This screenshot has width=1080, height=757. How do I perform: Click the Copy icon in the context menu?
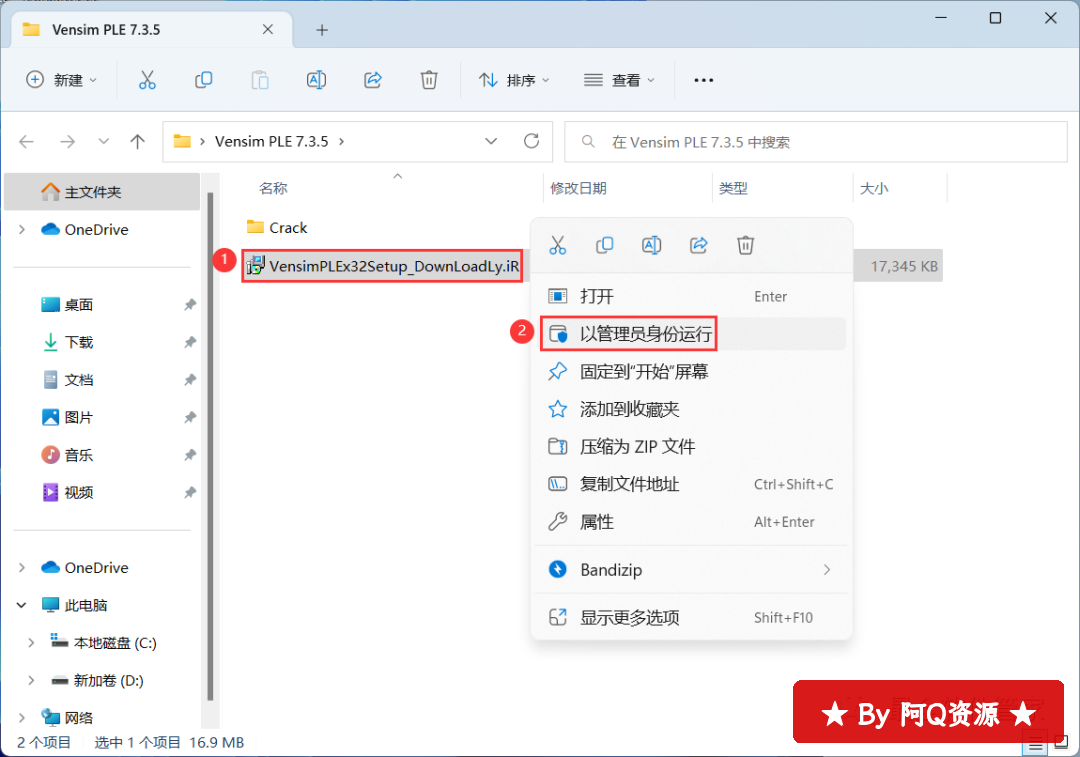(605, 245)
